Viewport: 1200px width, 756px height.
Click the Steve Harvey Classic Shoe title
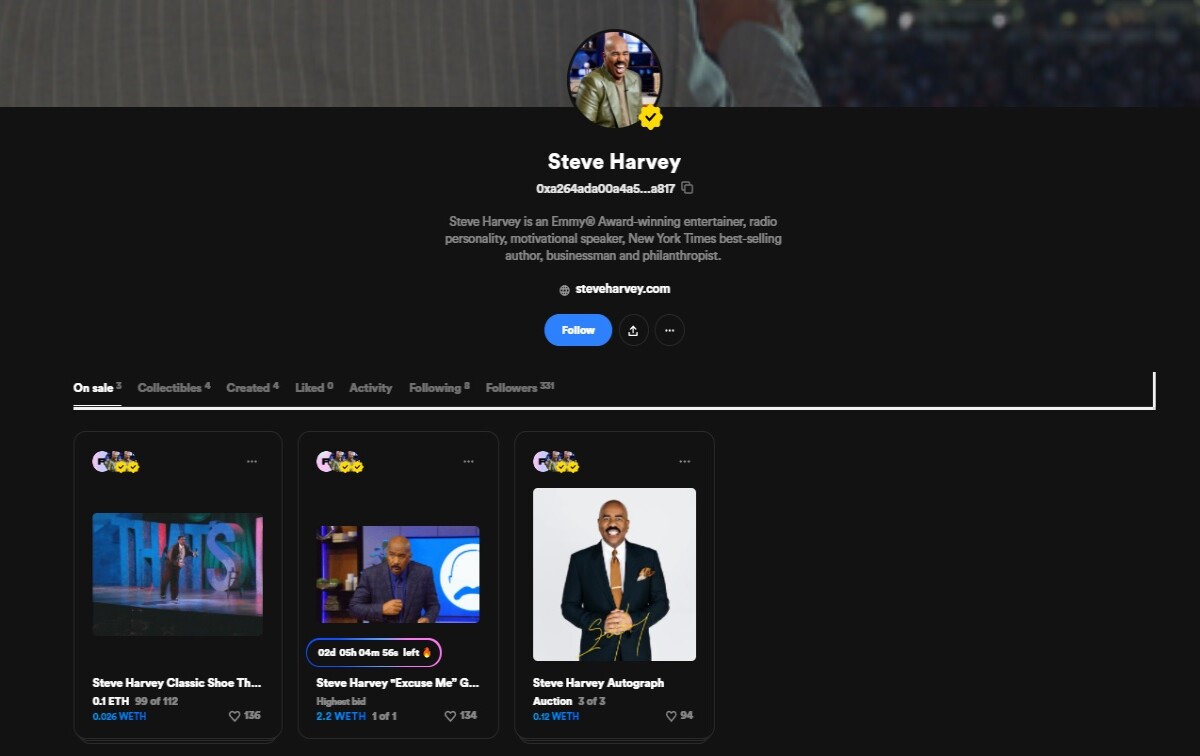[177, 683]
